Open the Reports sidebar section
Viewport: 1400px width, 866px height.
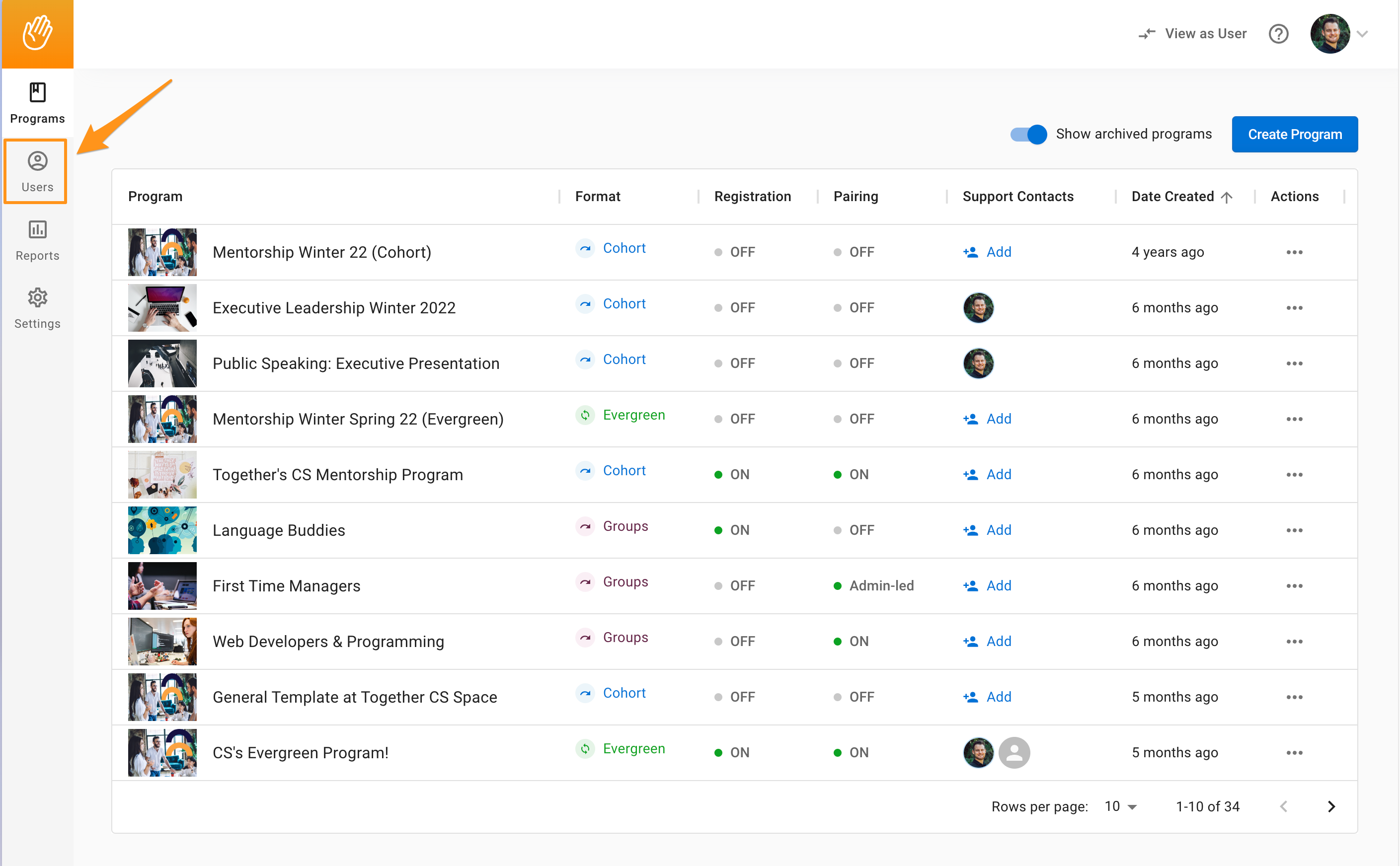(x=37, y=240)
